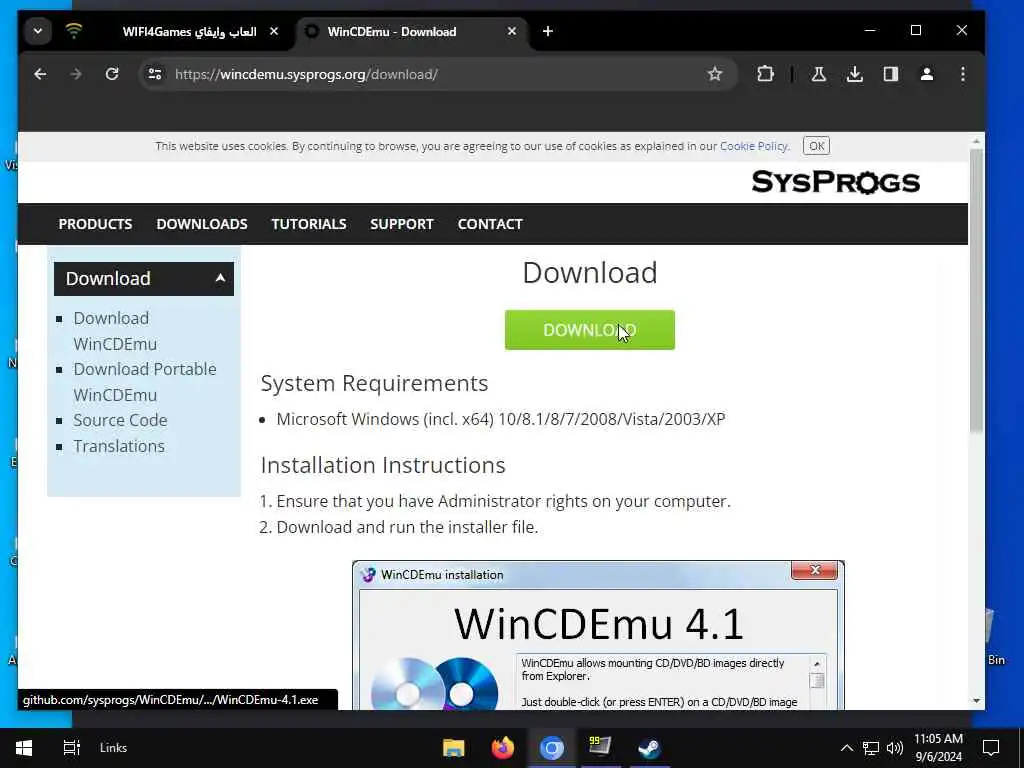Screen dimensions: 1024x768
Task: Open the Windows Start menu
Action: coord(24,748)
